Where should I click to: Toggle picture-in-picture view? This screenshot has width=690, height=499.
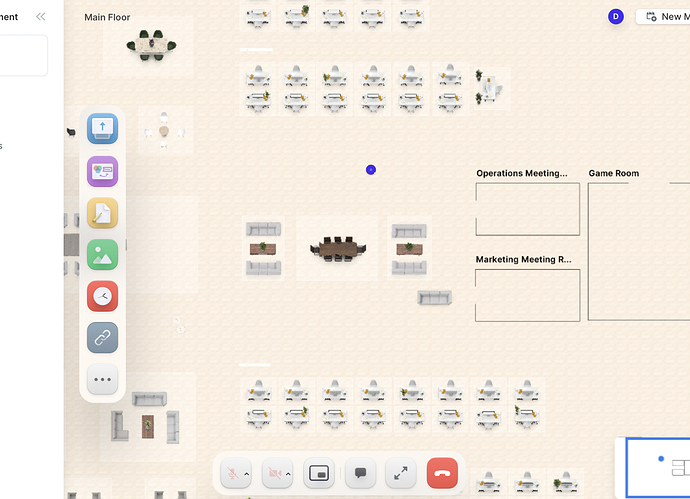tap(319, 473)
